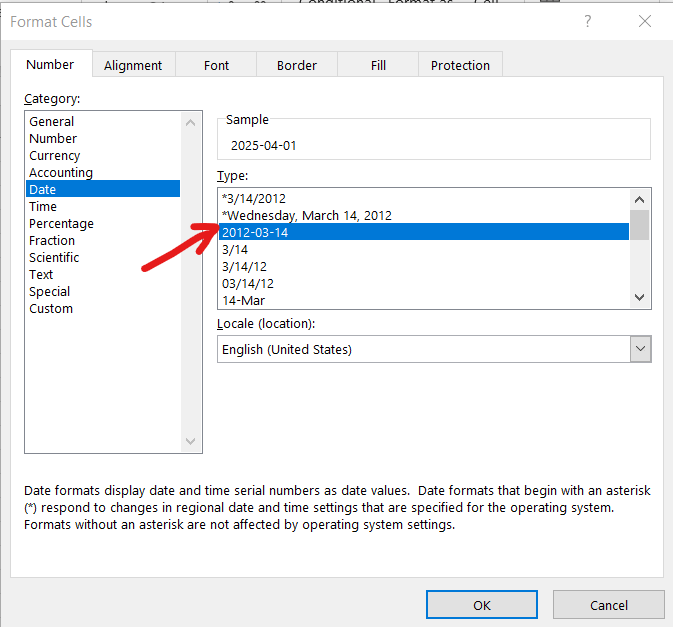This screenshot has width=673, height=627.
Task: Click Category list scroll up arrow
Action: click(191, 123)
